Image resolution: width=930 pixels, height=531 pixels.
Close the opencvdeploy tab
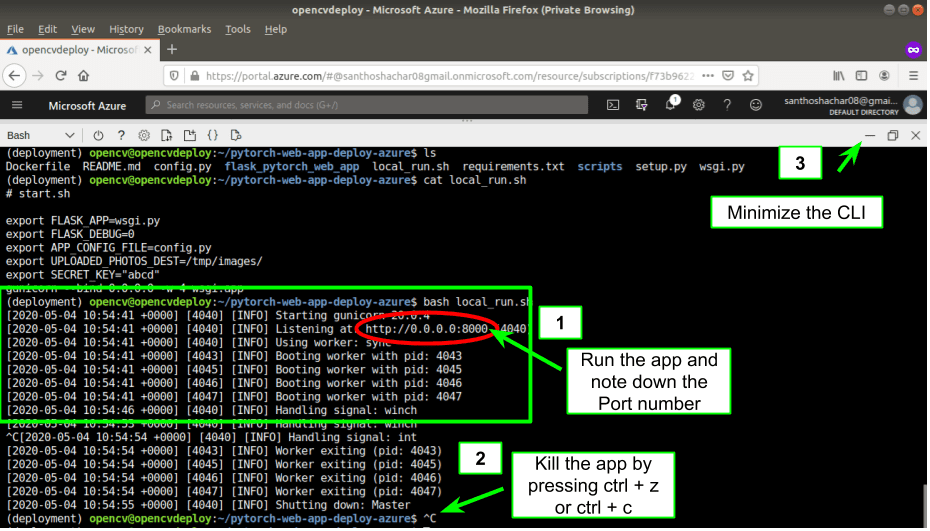click(x=148, y=50)
